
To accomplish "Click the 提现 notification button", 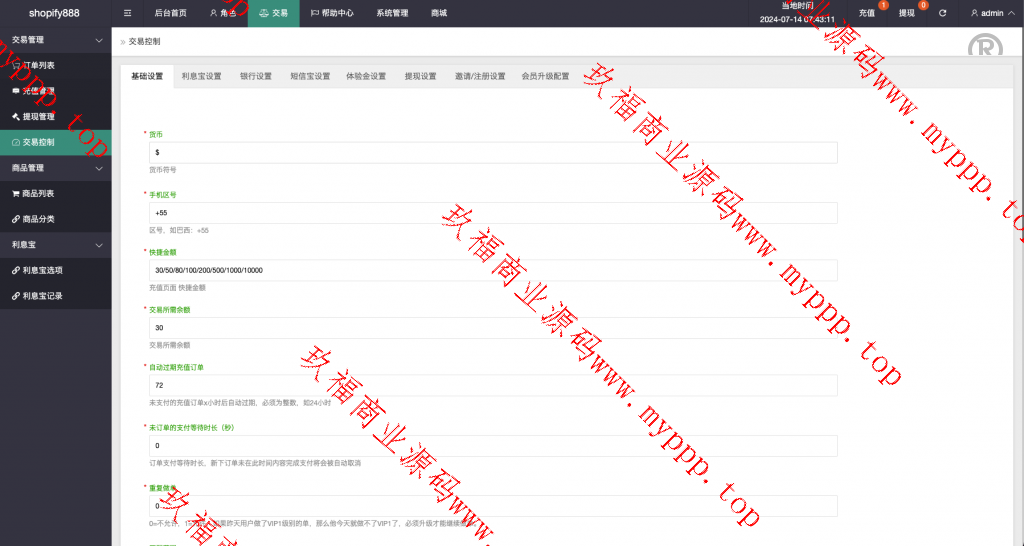I will tap(907, 13).
